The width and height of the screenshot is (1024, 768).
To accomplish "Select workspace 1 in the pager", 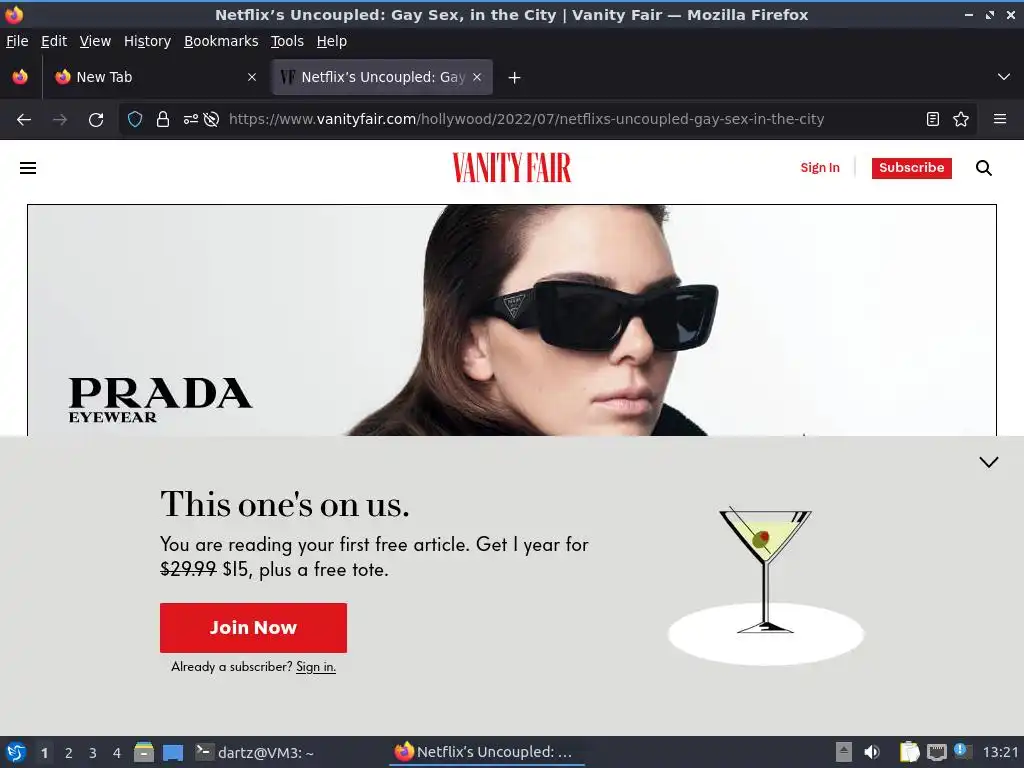I will coord(44,753).
